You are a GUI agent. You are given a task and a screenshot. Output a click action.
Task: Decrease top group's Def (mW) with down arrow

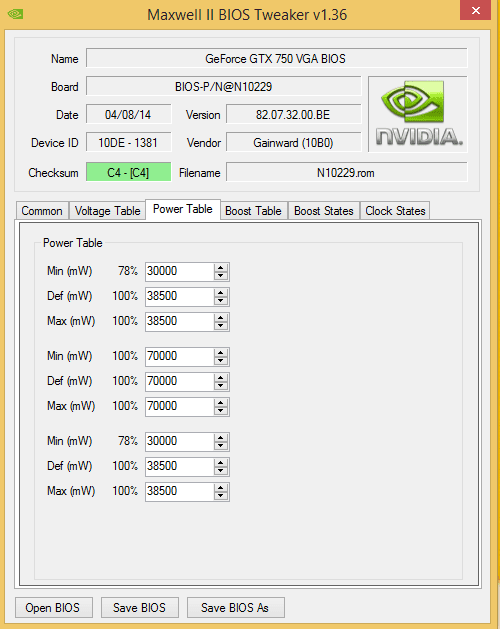click(221, 300)
